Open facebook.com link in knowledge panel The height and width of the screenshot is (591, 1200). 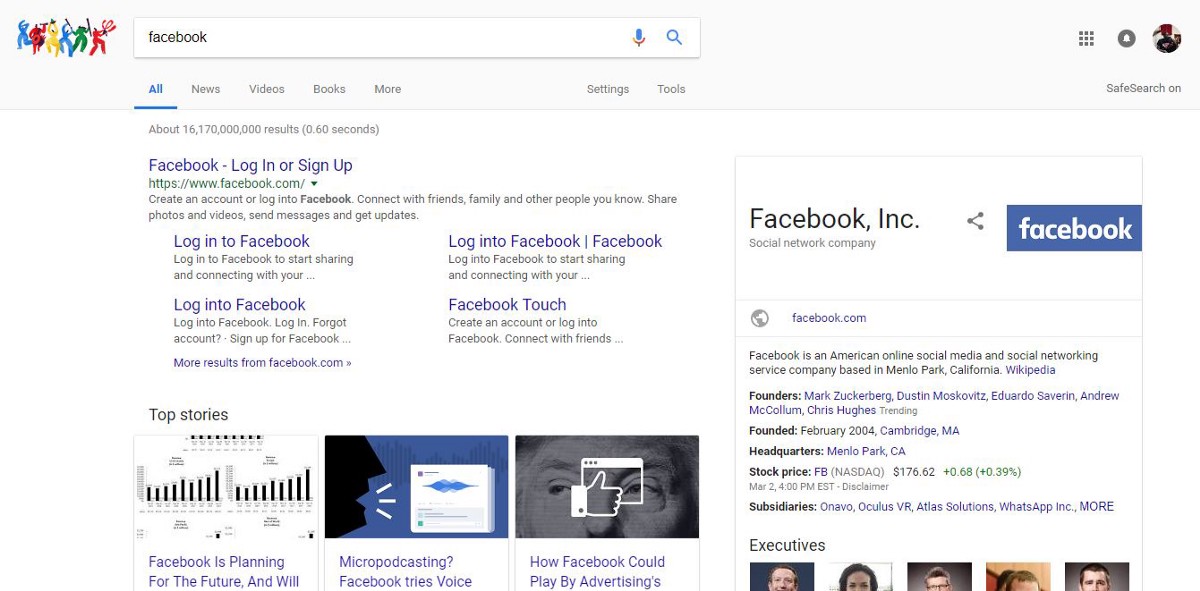tap(829, 318)
